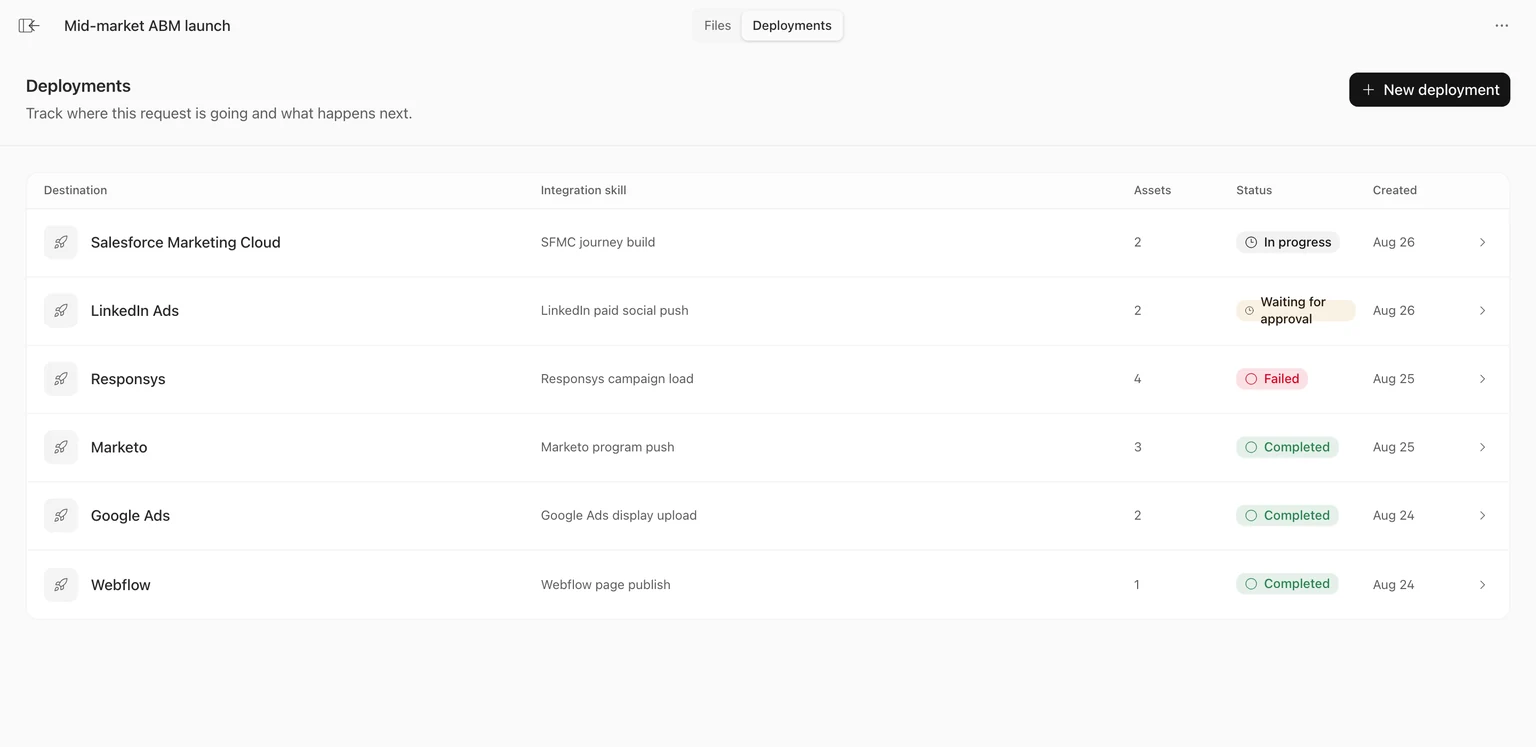Open the Responsys destination
This screenshot has width=1536, height=747.
coord(128,379)
